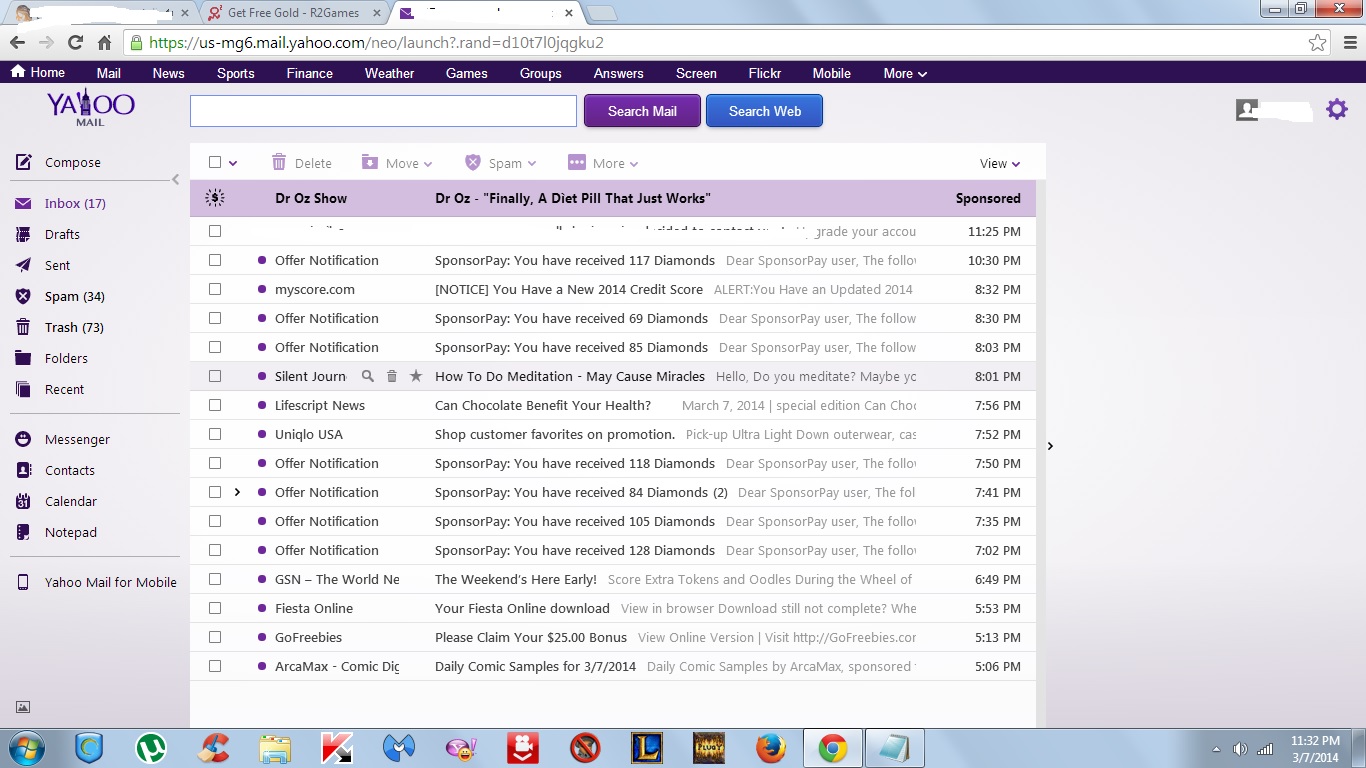Expand the 84 Diamonds conversation thread arrow
1366x768 pixels.
coord(237,492)
